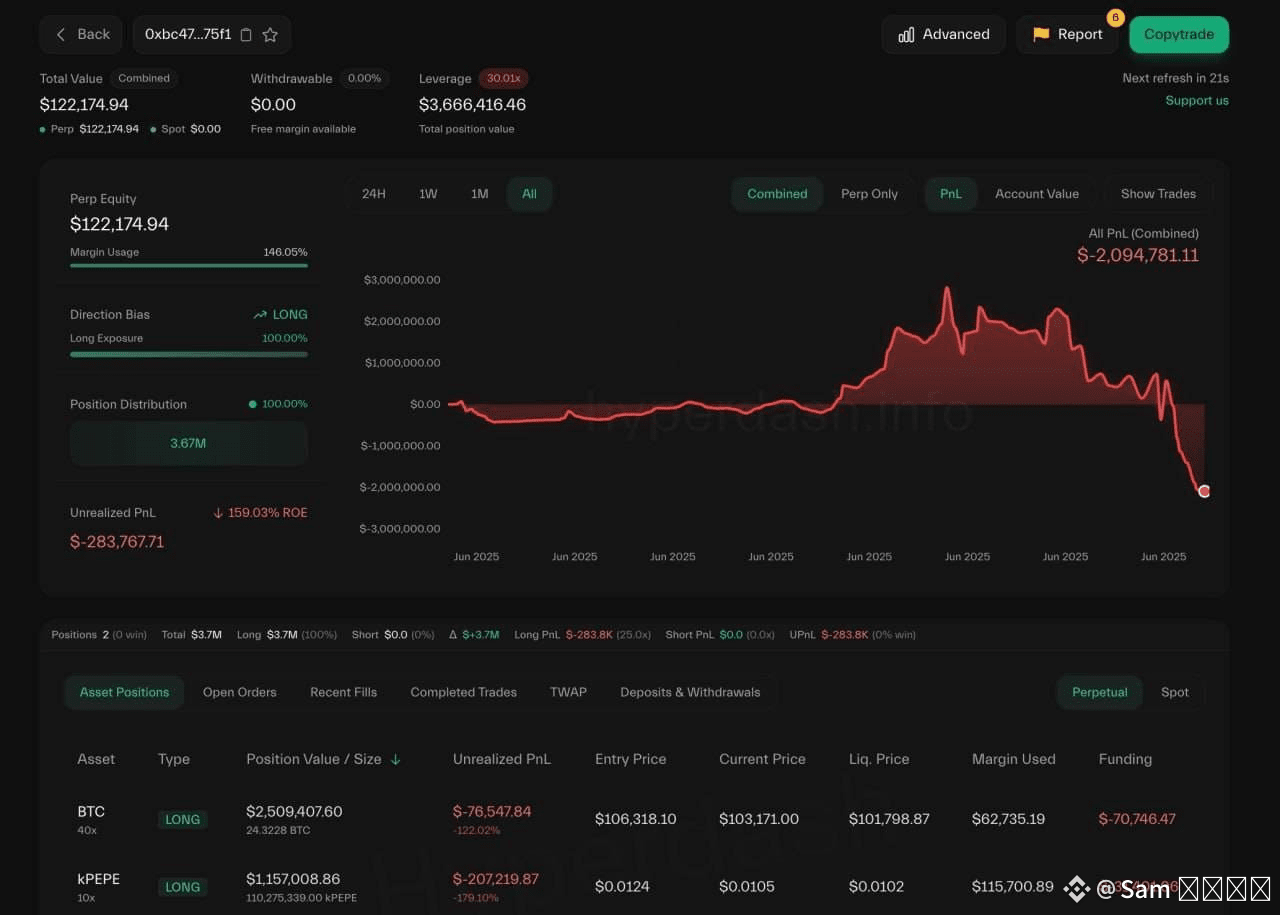Sort by Current Price column header
Screen dimensions: 1280x915
click(x=762, y=759)
